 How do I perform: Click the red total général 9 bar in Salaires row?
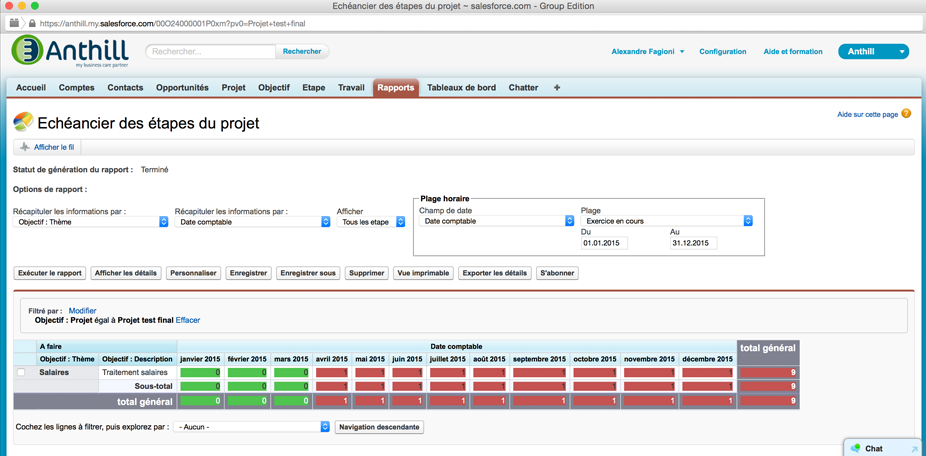point(768,373)
